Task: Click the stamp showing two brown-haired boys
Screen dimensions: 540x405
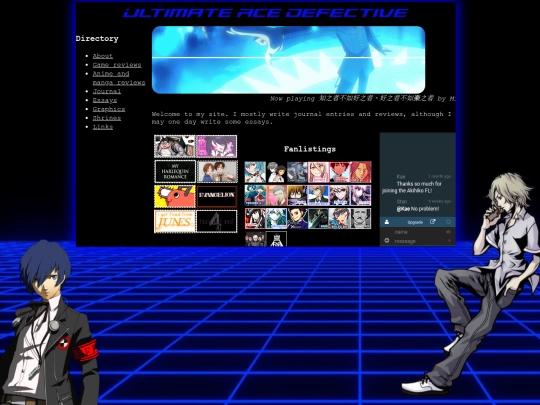Action: pyautogui.click(x=217, y=172)
